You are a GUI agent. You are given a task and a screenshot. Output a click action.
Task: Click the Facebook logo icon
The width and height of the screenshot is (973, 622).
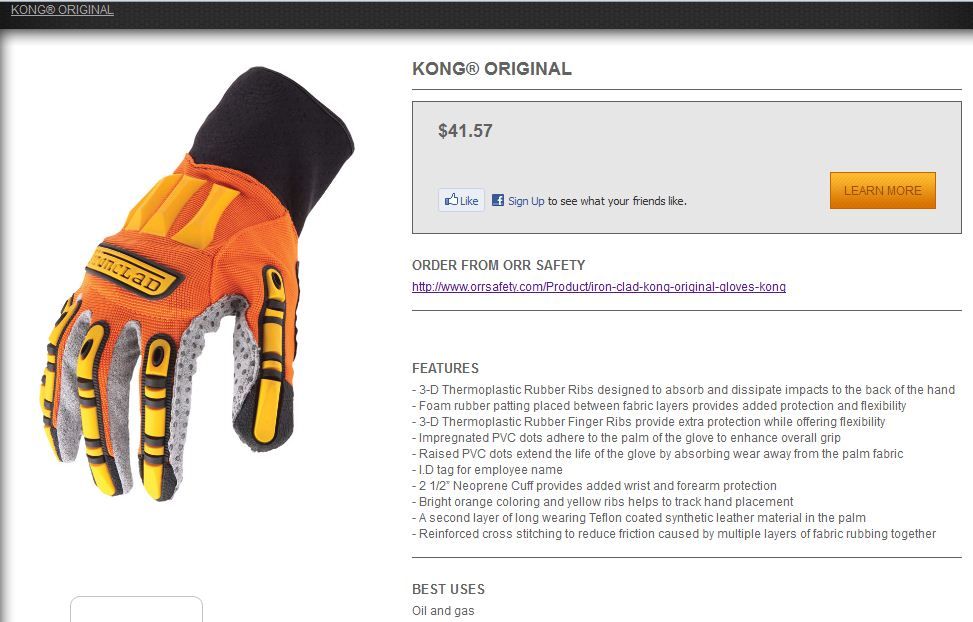498,200
